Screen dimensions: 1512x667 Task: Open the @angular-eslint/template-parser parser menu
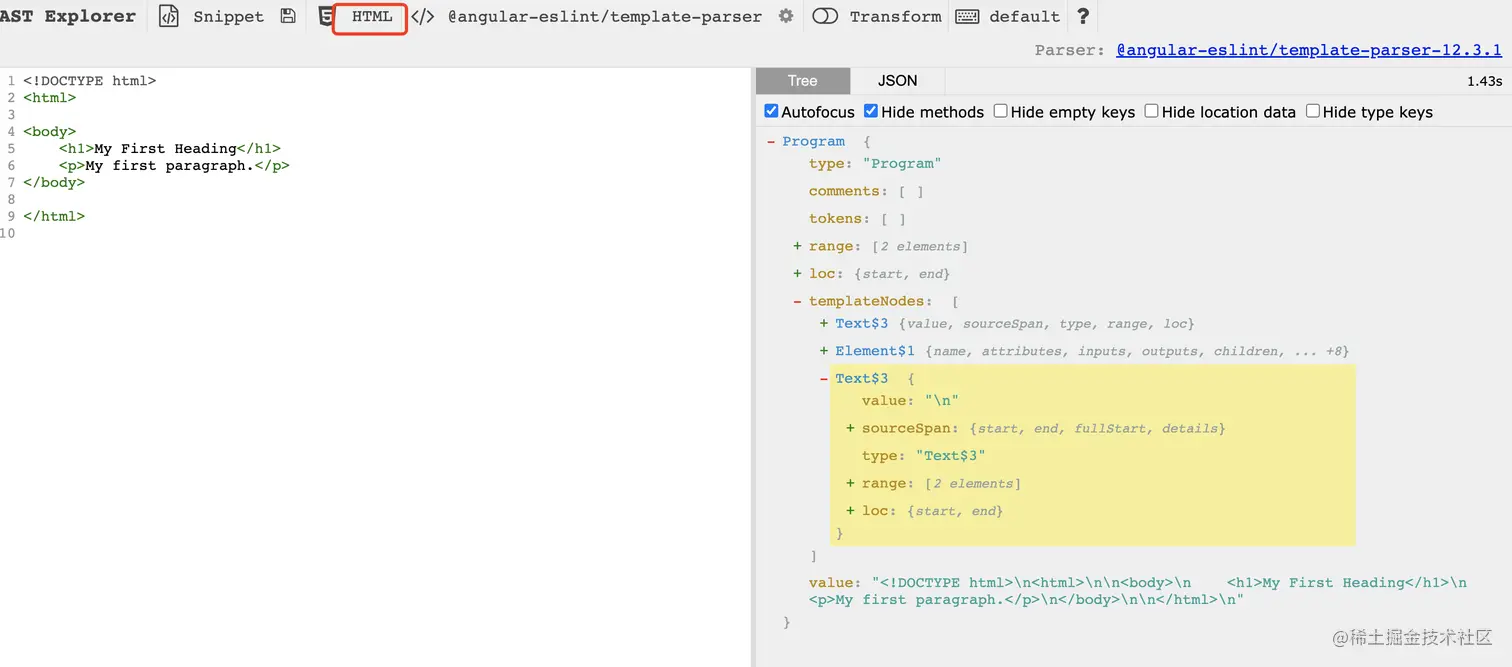[604, 17]
